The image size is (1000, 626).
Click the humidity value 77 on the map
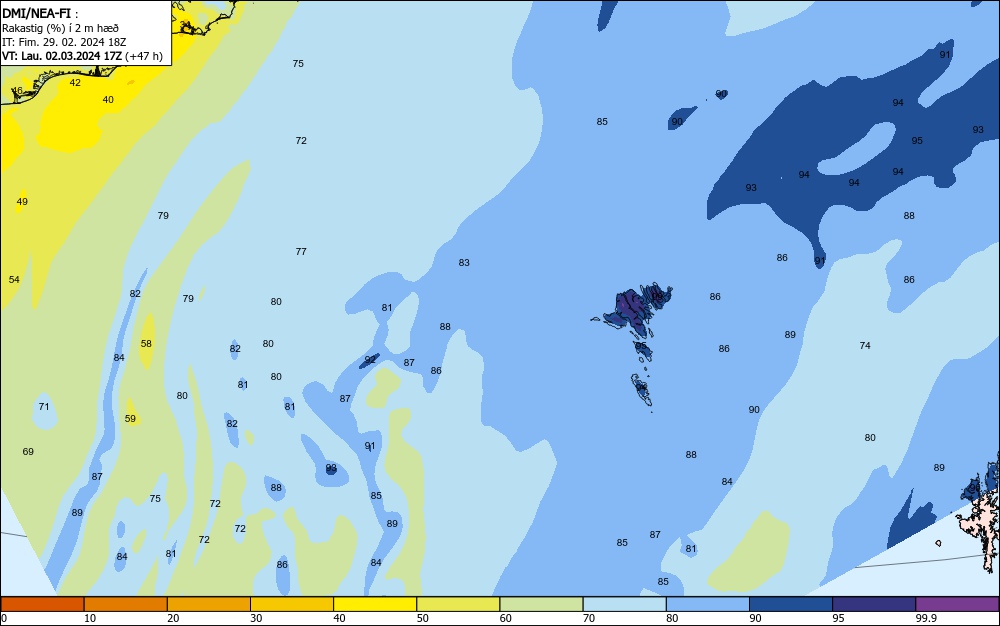(x=301, y=252)
